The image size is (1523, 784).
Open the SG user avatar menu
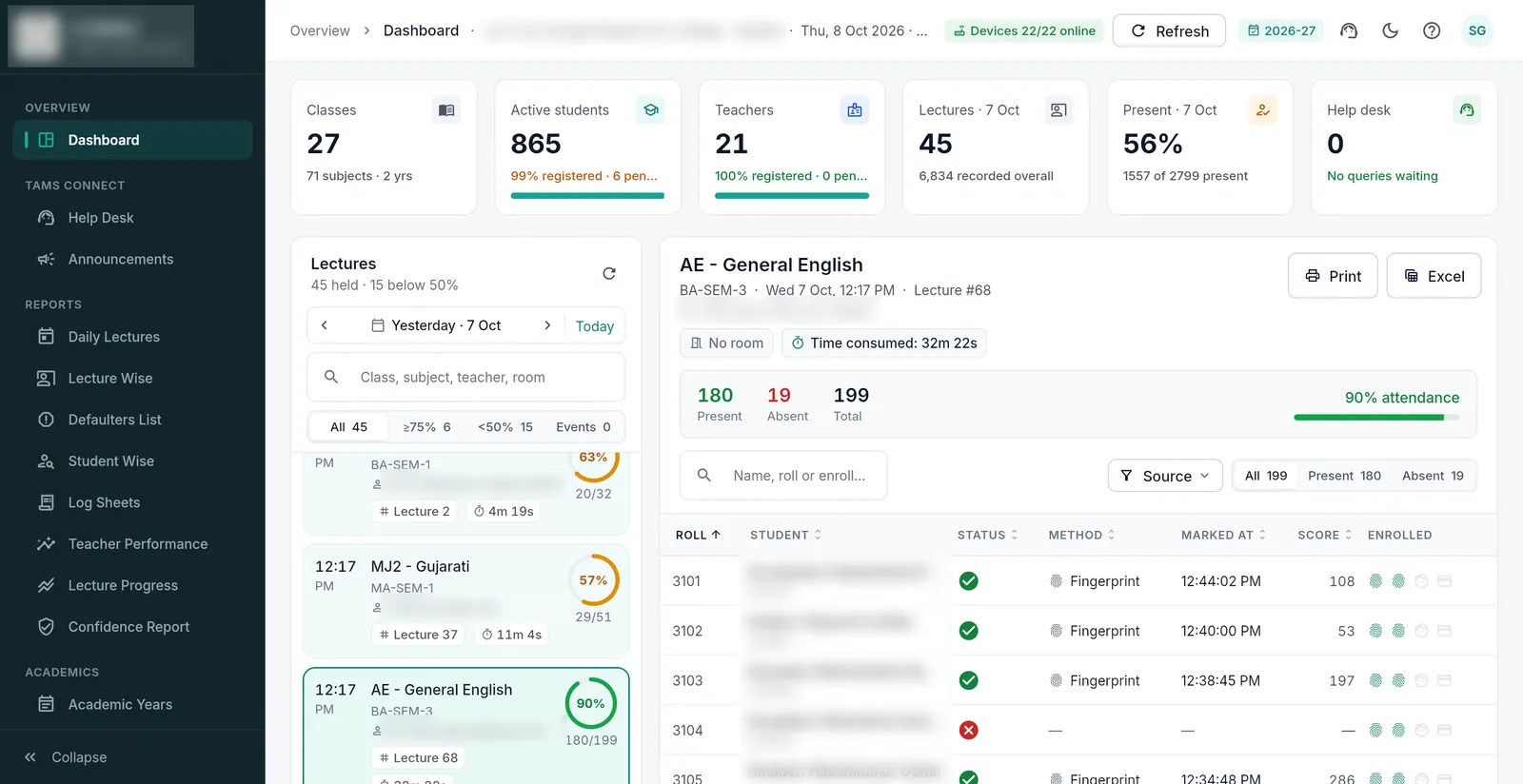coord(1477,30)
